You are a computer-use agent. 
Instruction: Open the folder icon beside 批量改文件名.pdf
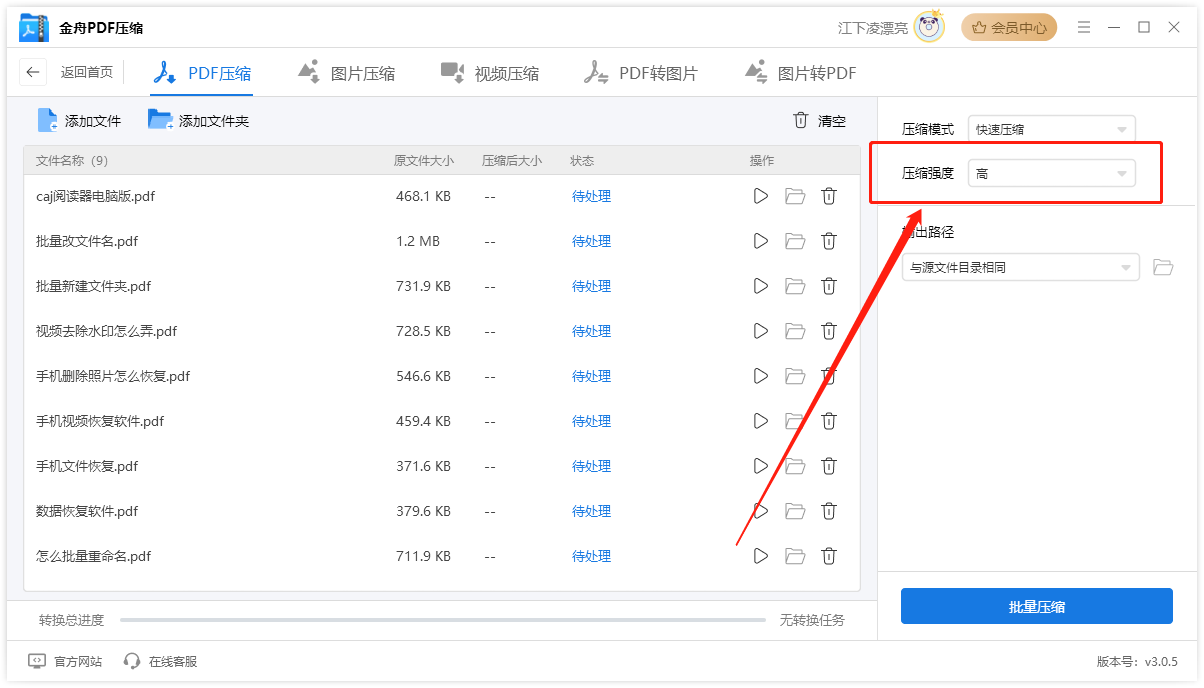click(x=794, y=240)
